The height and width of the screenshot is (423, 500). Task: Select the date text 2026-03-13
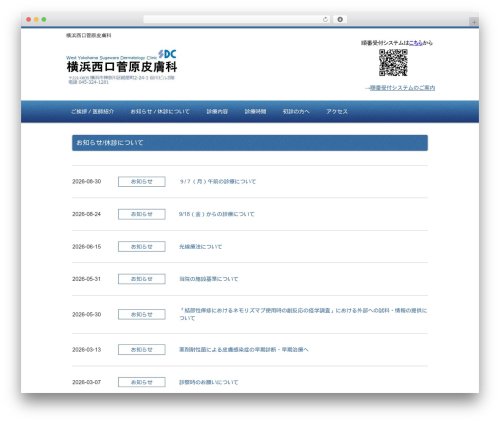(x=87, y=349)
